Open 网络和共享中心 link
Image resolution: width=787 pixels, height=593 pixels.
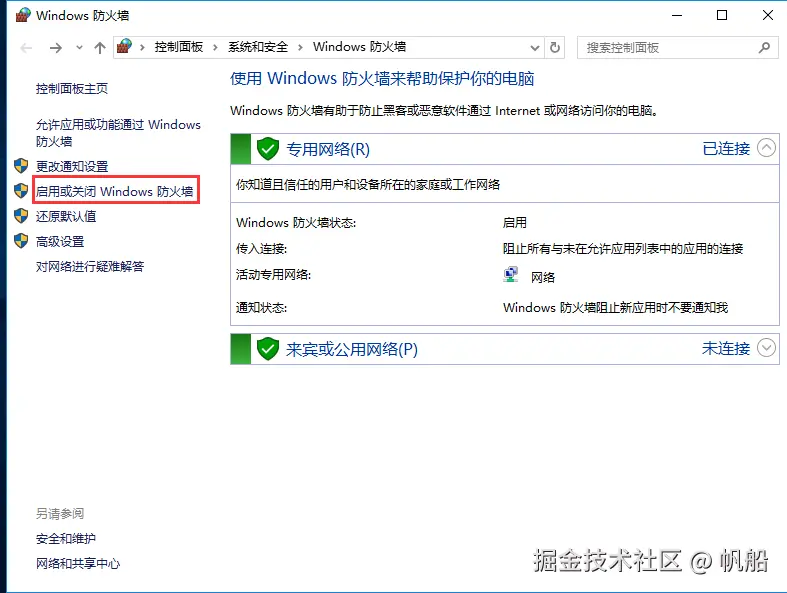coord(78,563)
